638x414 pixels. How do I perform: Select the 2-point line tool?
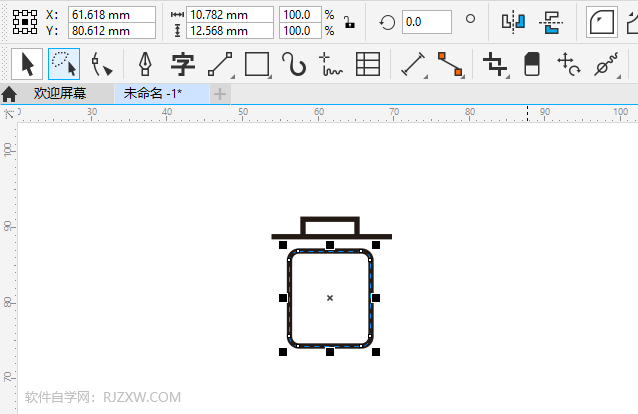(220, 64)
